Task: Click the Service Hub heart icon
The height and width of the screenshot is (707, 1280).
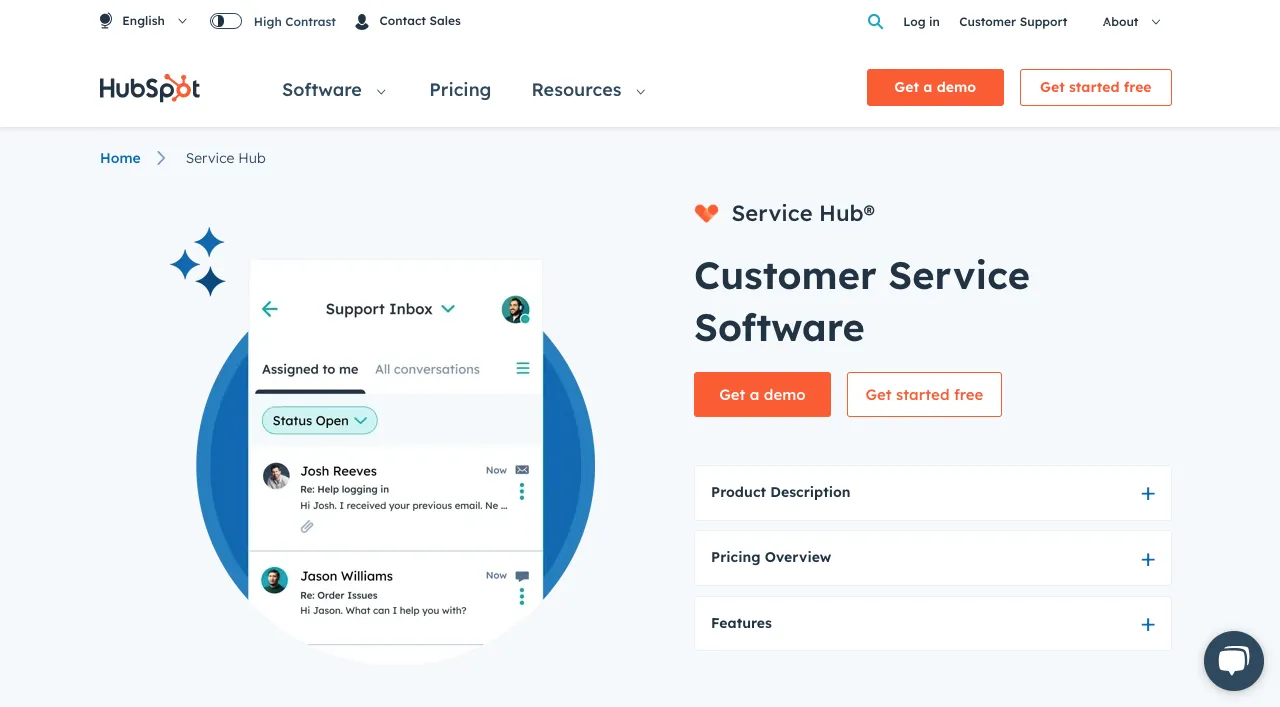Action: (x=706, y=213)
